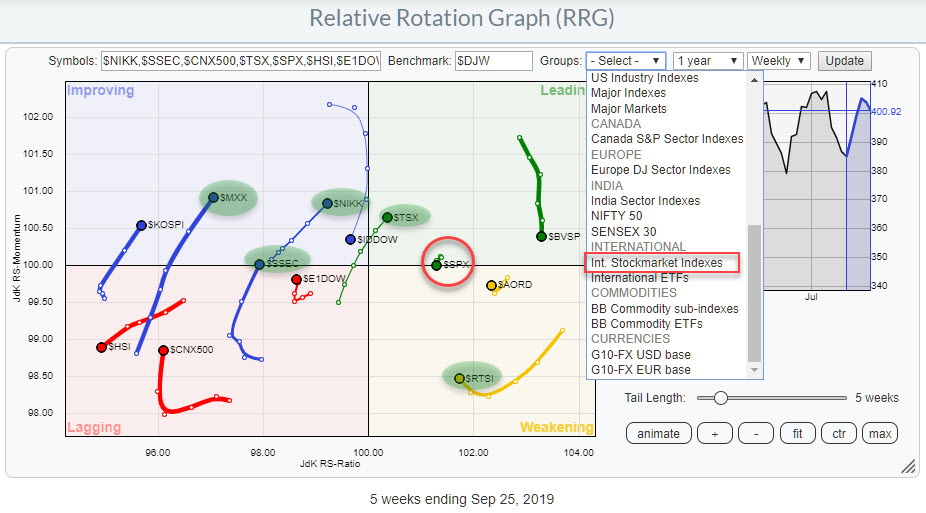
Task: Select the $AORD yellow data point
Action: [x=491, y=285]
